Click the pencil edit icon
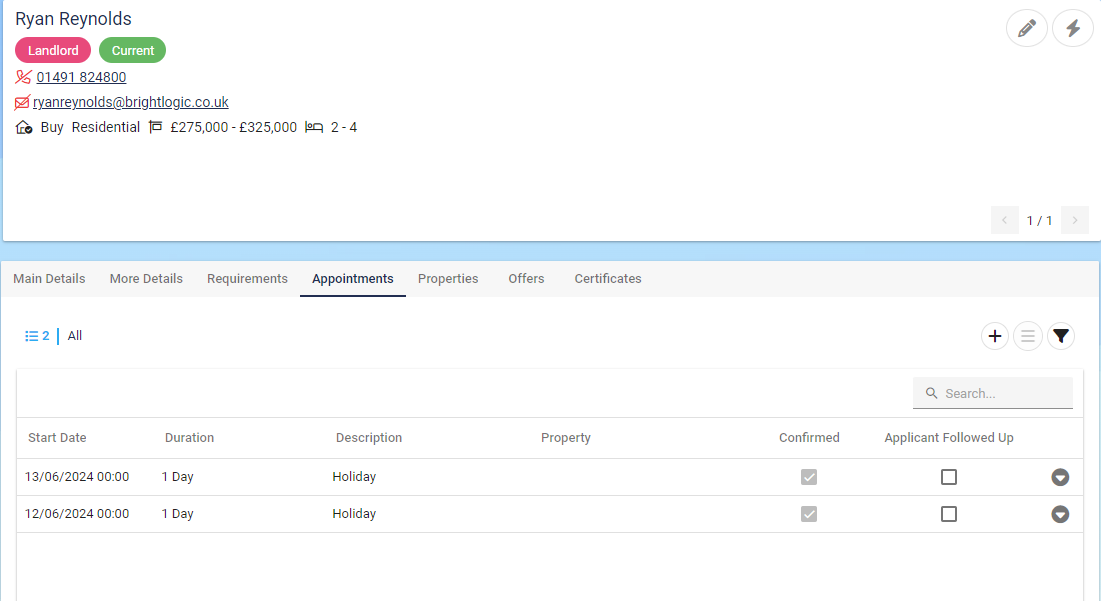The height and width of the screenshot is (601, 1101). pos(1027,28)
